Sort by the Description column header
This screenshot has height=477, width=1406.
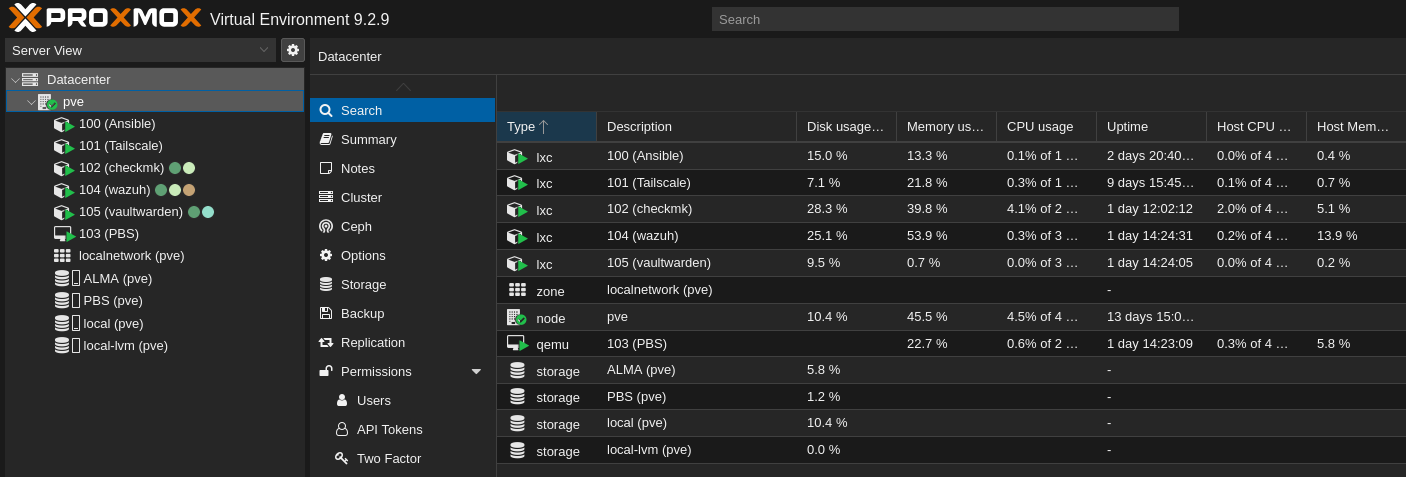tap(696, 127)
